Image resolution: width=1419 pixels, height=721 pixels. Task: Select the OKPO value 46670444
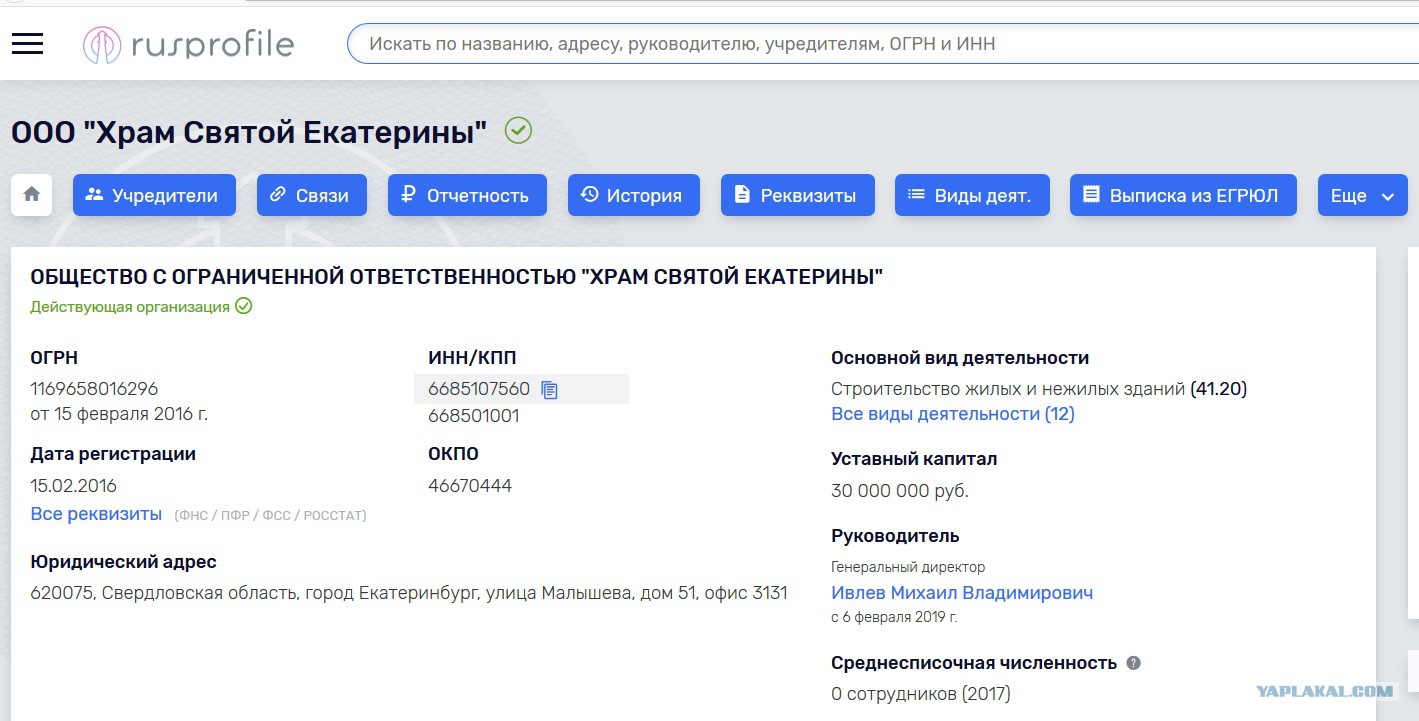click(470, 486)
